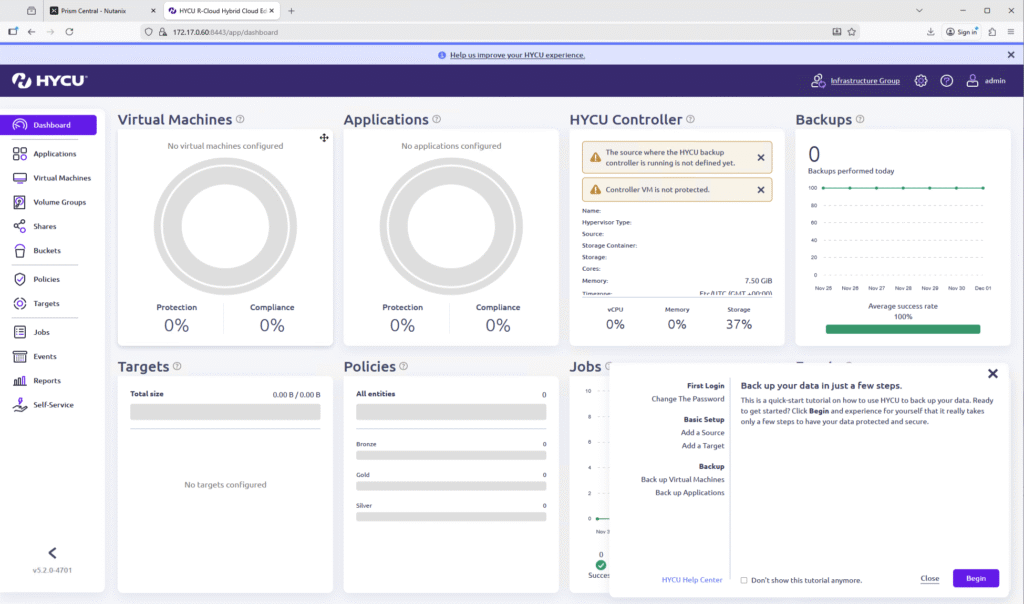Click the green average success rate bar

tap(902, 329)
